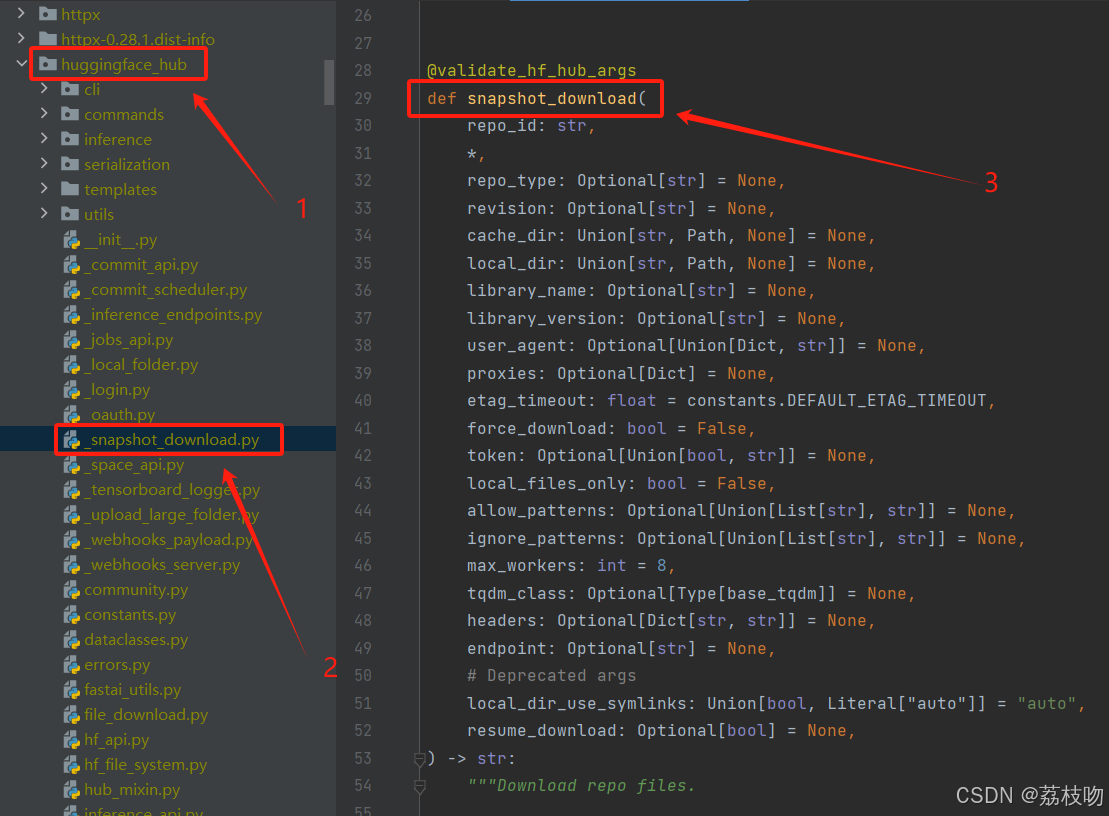Click the _commit_scheduler.py Python file icon

[71, 290]
